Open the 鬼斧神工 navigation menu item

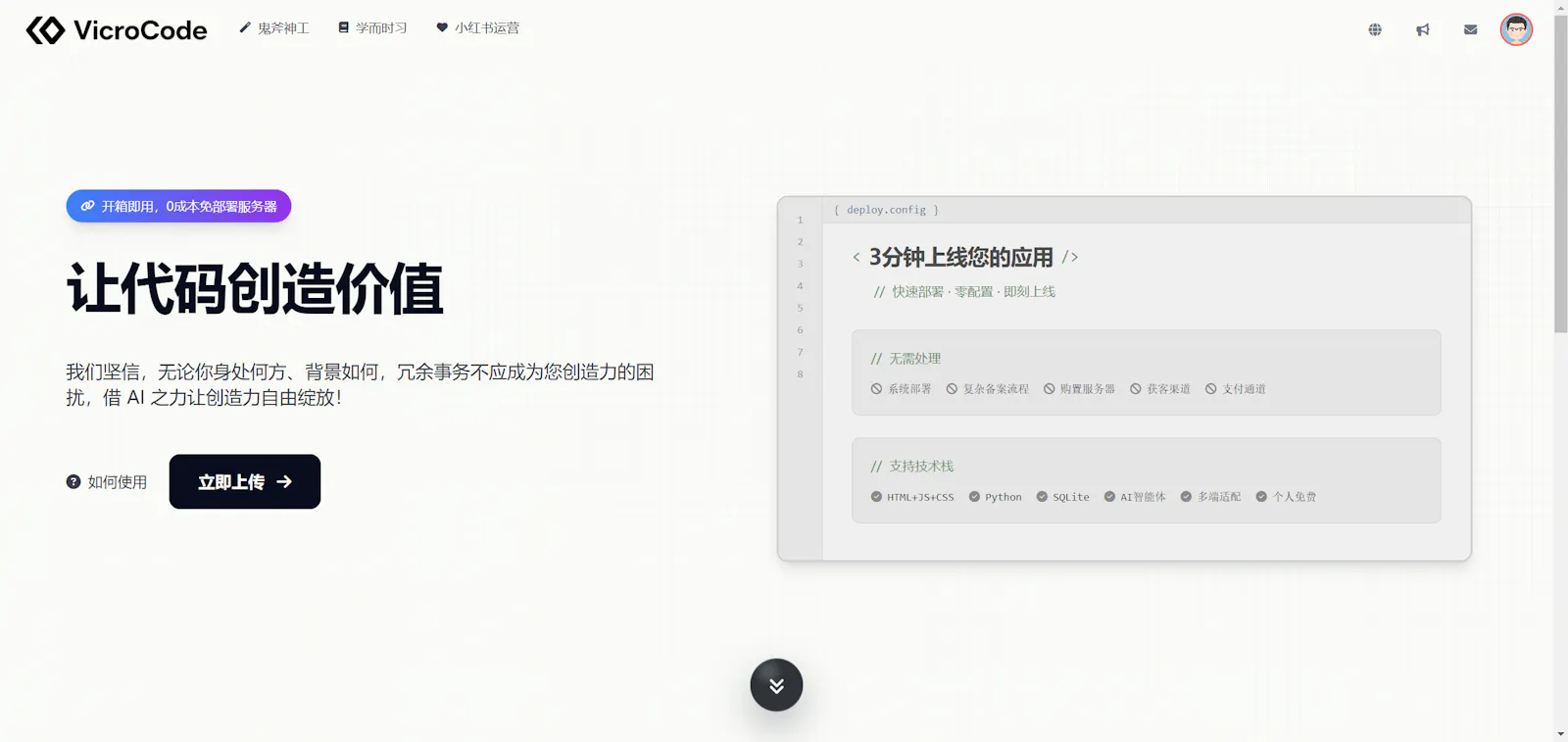[274, 28]
